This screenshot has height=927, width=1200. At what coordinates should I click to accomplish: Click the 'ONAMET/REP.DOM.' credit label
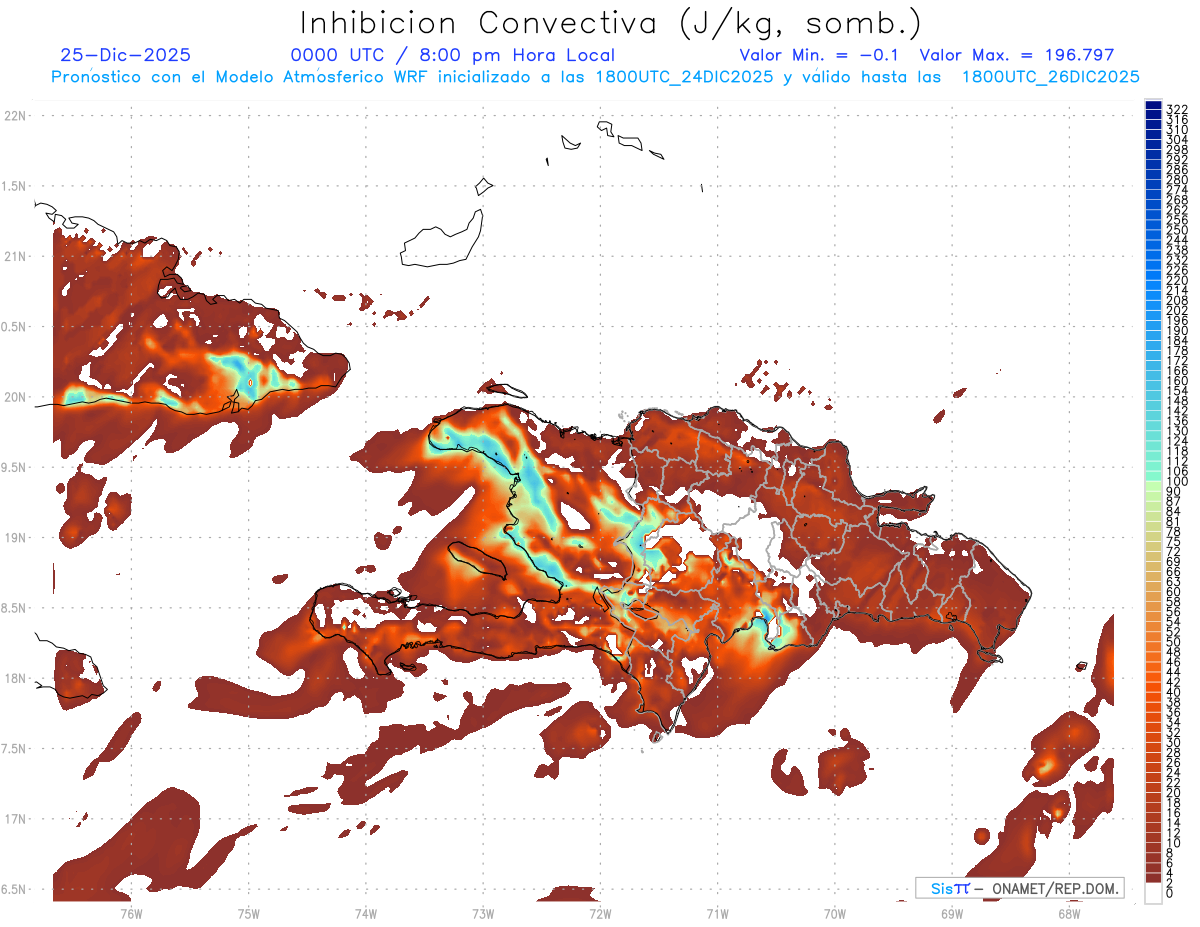pos(1054,888)
